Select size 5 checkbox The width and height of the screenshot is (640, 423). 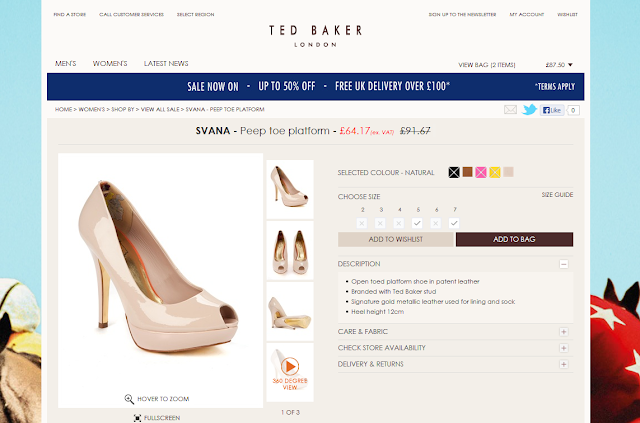click(x=417, y=223)
